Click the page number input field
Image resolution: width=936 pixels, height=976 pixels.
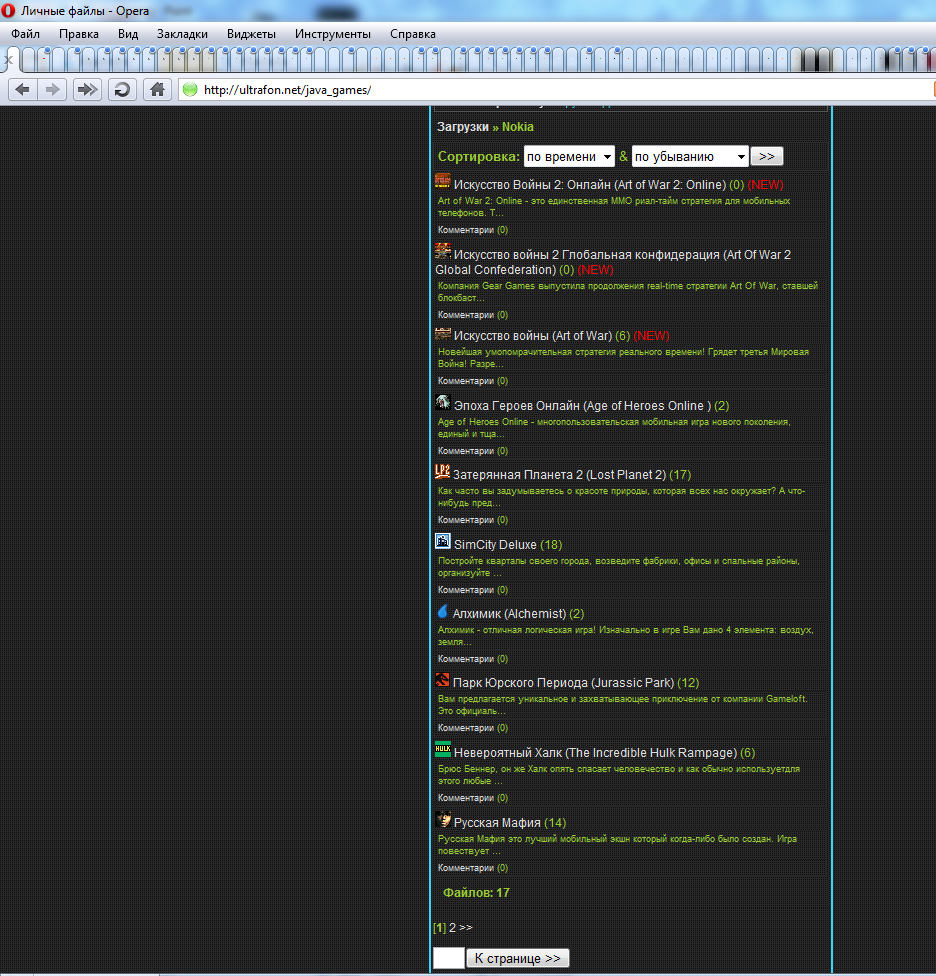(448, 958)
